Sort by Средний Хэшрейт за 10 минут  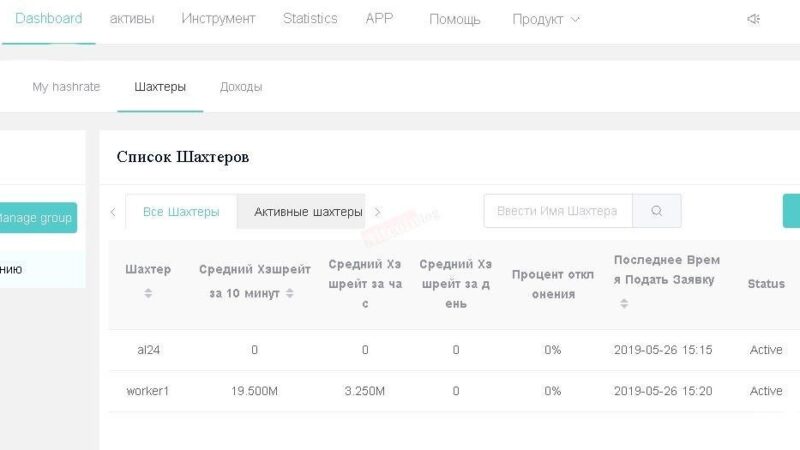pos(290,293)
